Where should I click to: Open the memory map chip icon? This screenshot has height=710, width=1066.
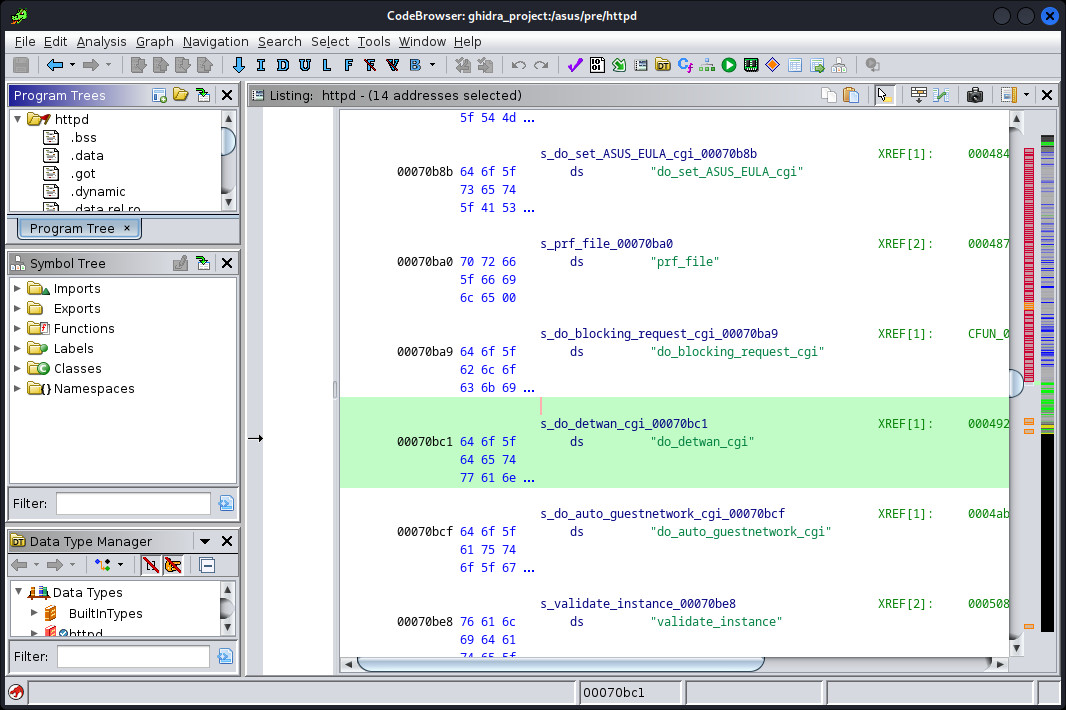pyautogui.click(x=751, y=65)
